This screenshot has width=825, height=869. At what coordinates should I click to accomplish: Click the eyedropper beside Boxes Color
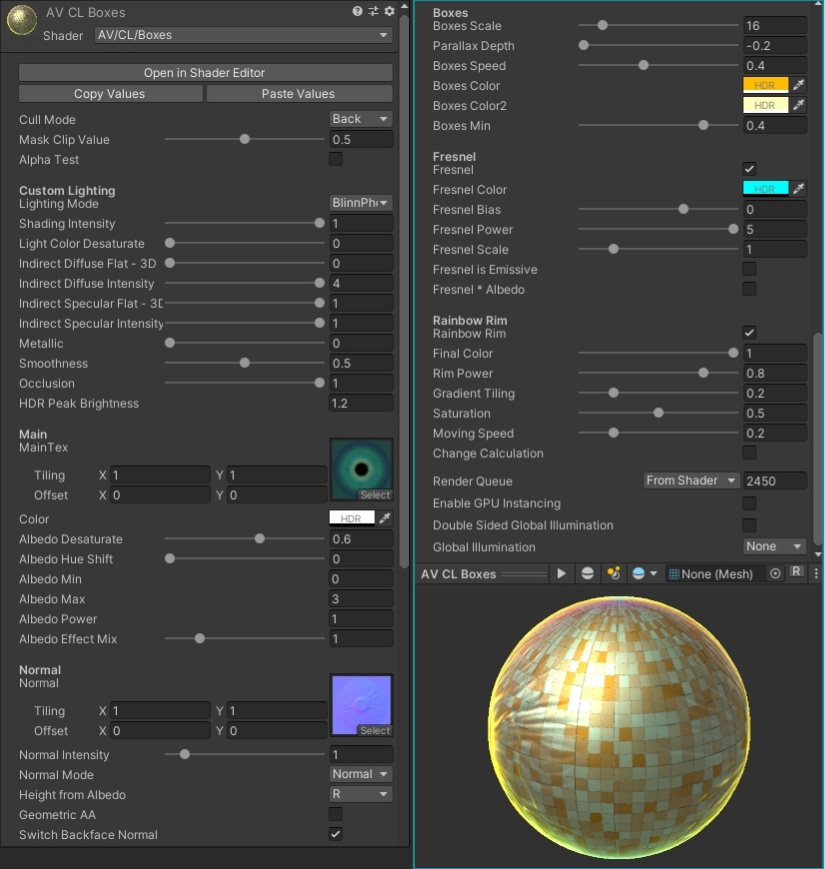coord(797,86)
